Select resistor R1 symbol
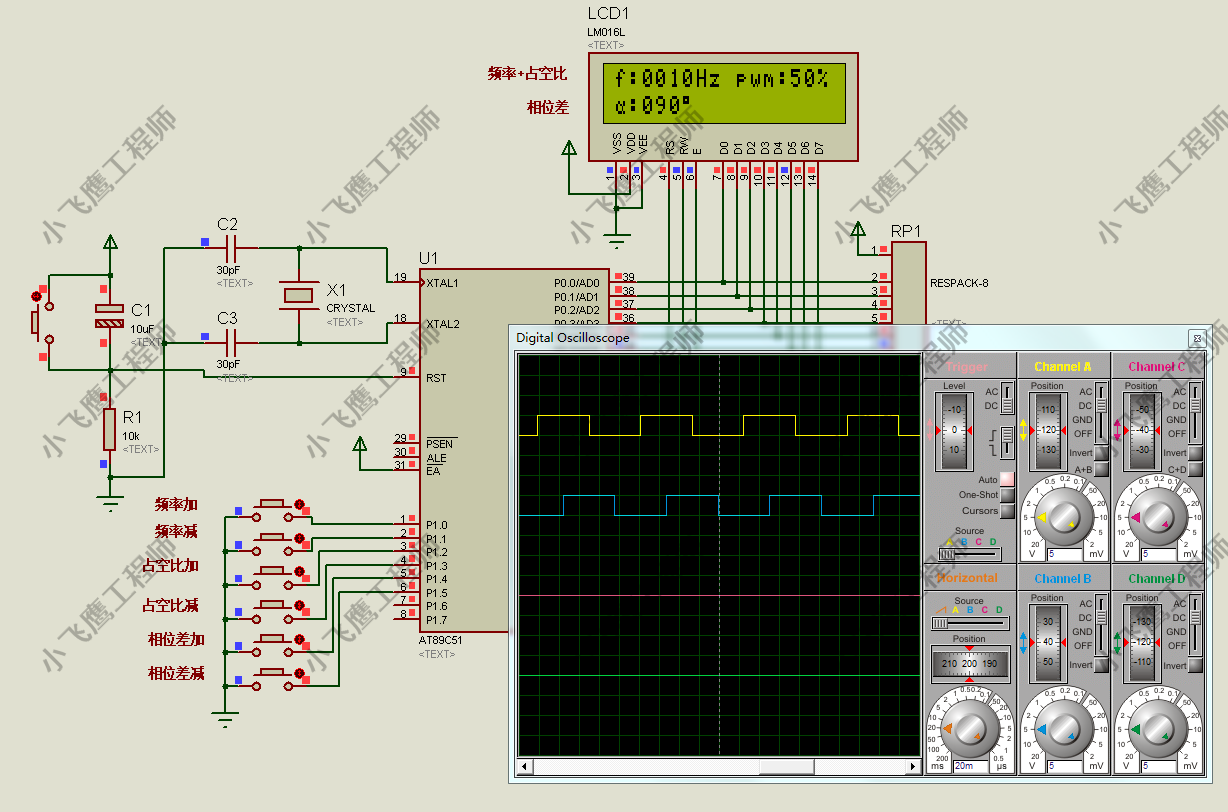The height and width of the screenshot is (812, 1228). (109, 429)
